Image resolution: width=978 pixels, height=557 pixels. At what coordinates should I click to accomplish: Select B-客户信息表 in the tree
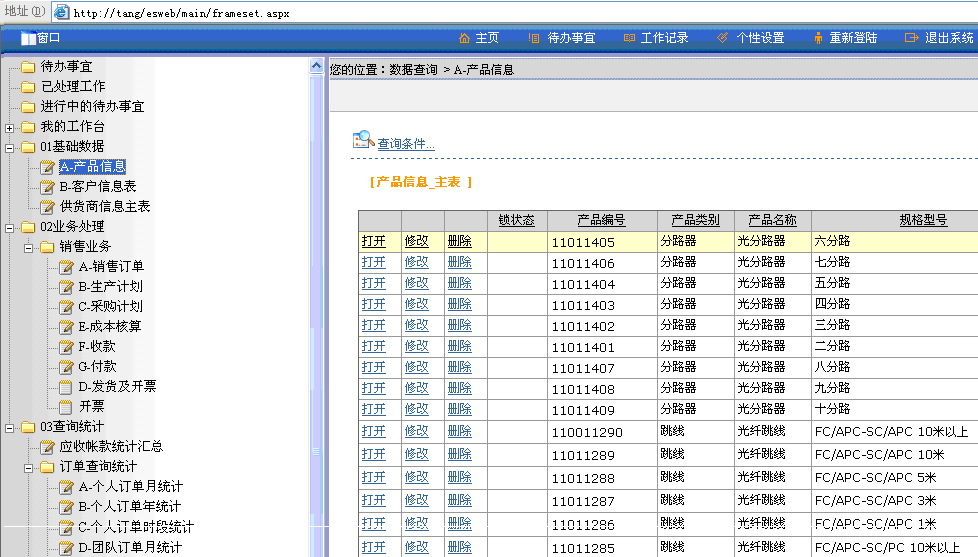98,187
